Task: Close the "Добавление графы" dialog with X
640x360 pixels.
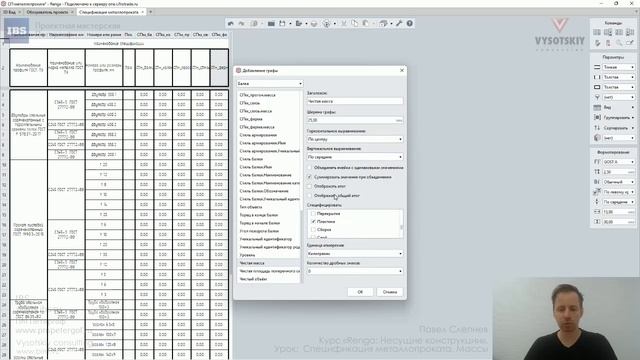Action: [x=402, y=70]
